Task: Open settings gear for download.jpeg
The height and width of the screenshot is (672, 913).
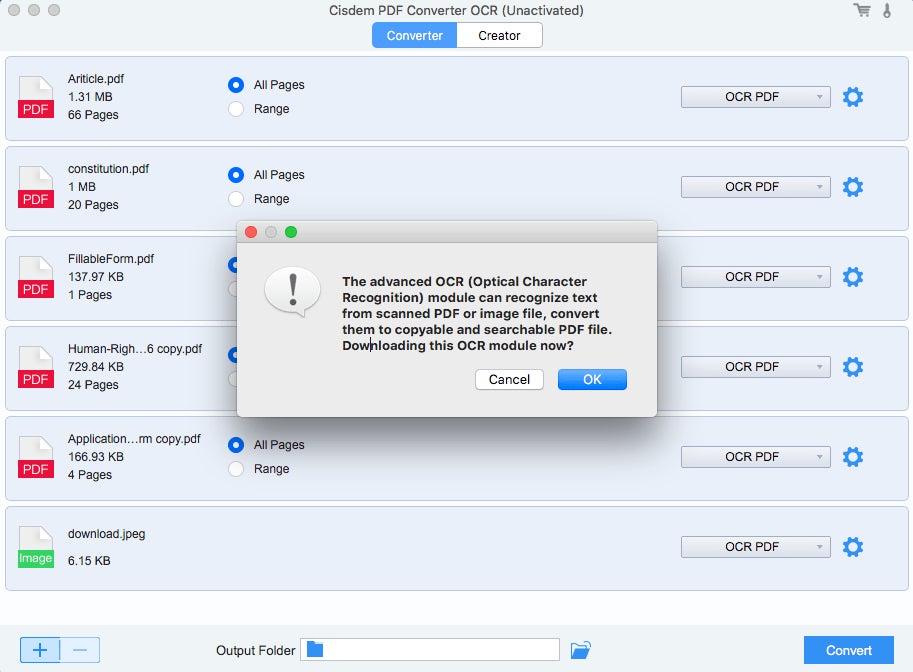Action: point(852,547)
